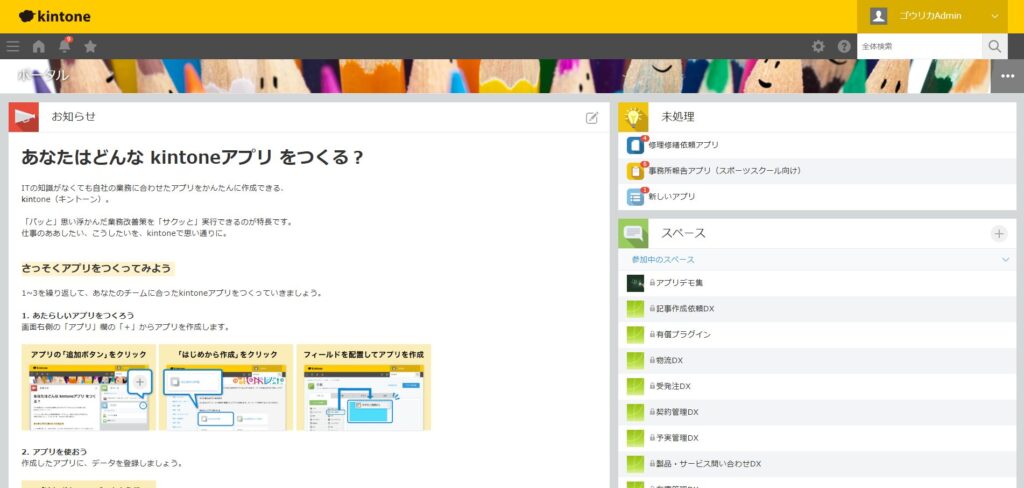The width and height of the screenshot is (1024, 488).
Task: Click the お知らせ panel title
Action: pyautogui.click(x=74, y=117)
